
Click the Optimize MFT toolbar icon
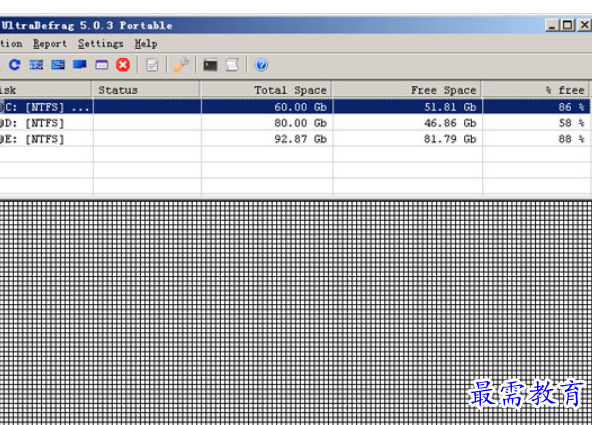(102, 65)
